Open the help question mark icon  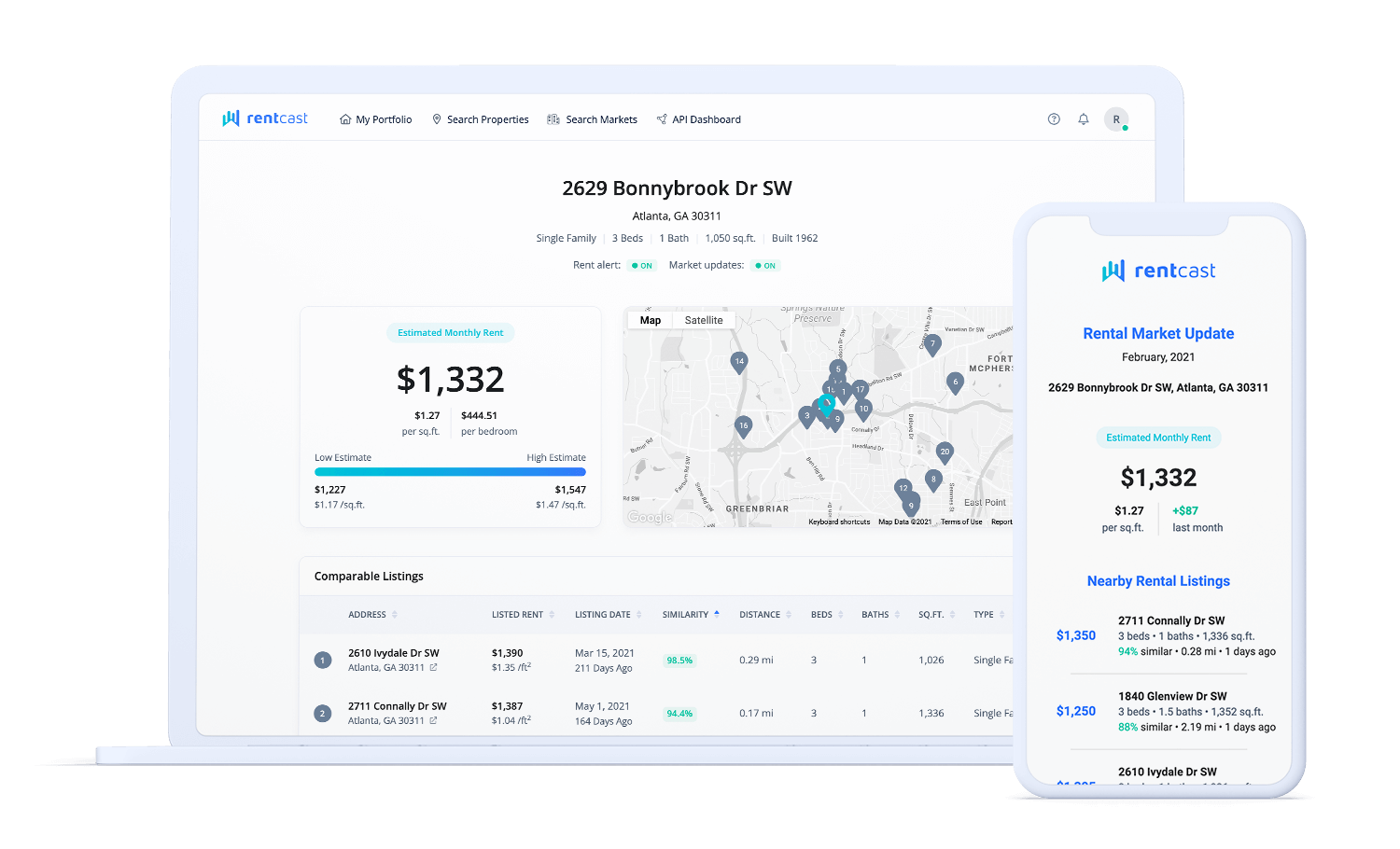coord(1054,118)
